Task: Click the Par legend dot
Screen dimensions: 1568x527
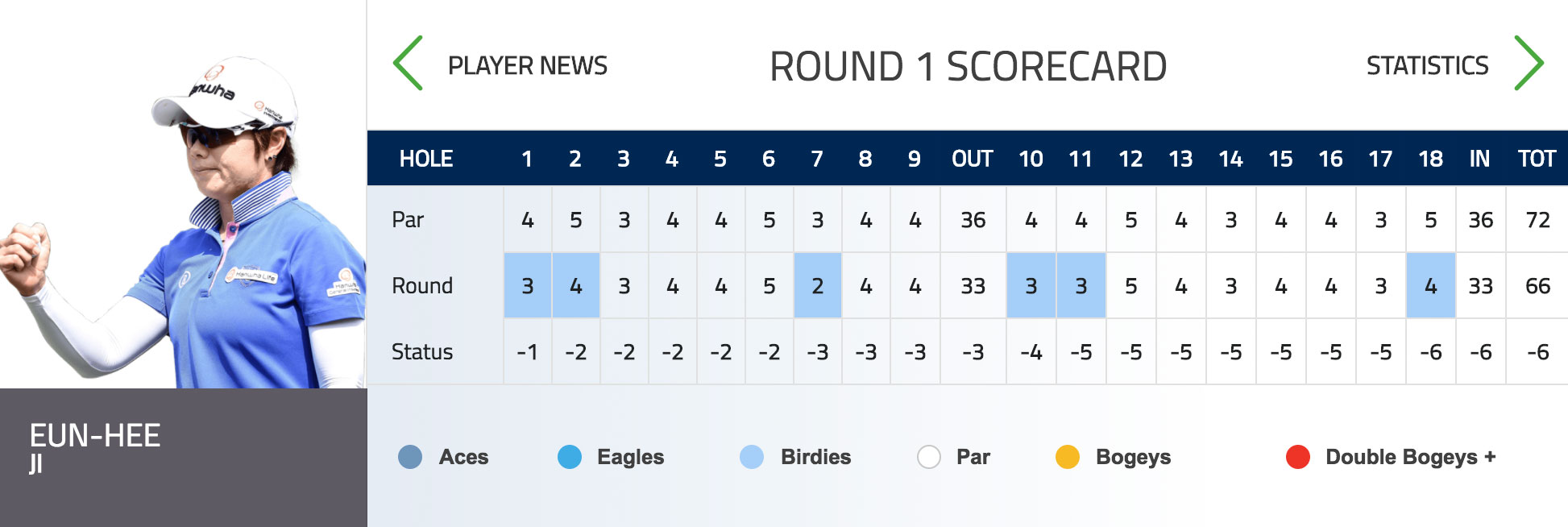Action: pyautogui.click(x=928, y=457)
